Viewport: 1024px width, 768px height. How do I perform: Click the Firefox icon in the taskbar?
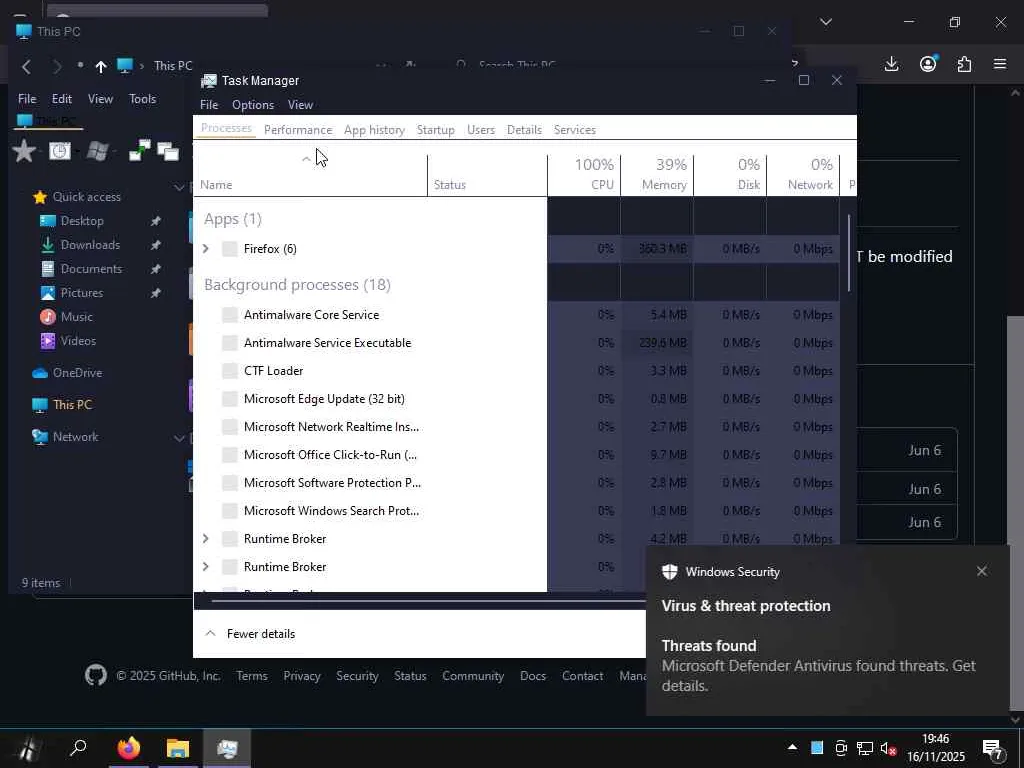[x=129, y=748]
